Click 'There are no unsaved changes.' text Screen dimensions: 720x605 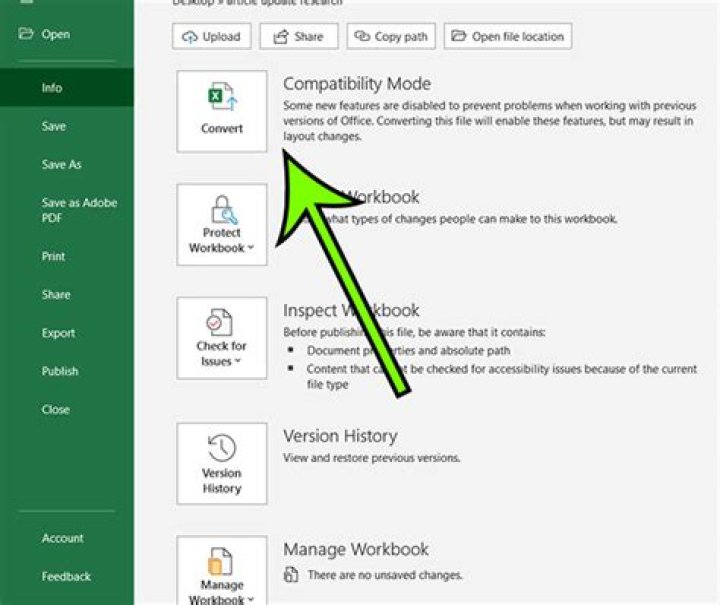click(385, 575)
